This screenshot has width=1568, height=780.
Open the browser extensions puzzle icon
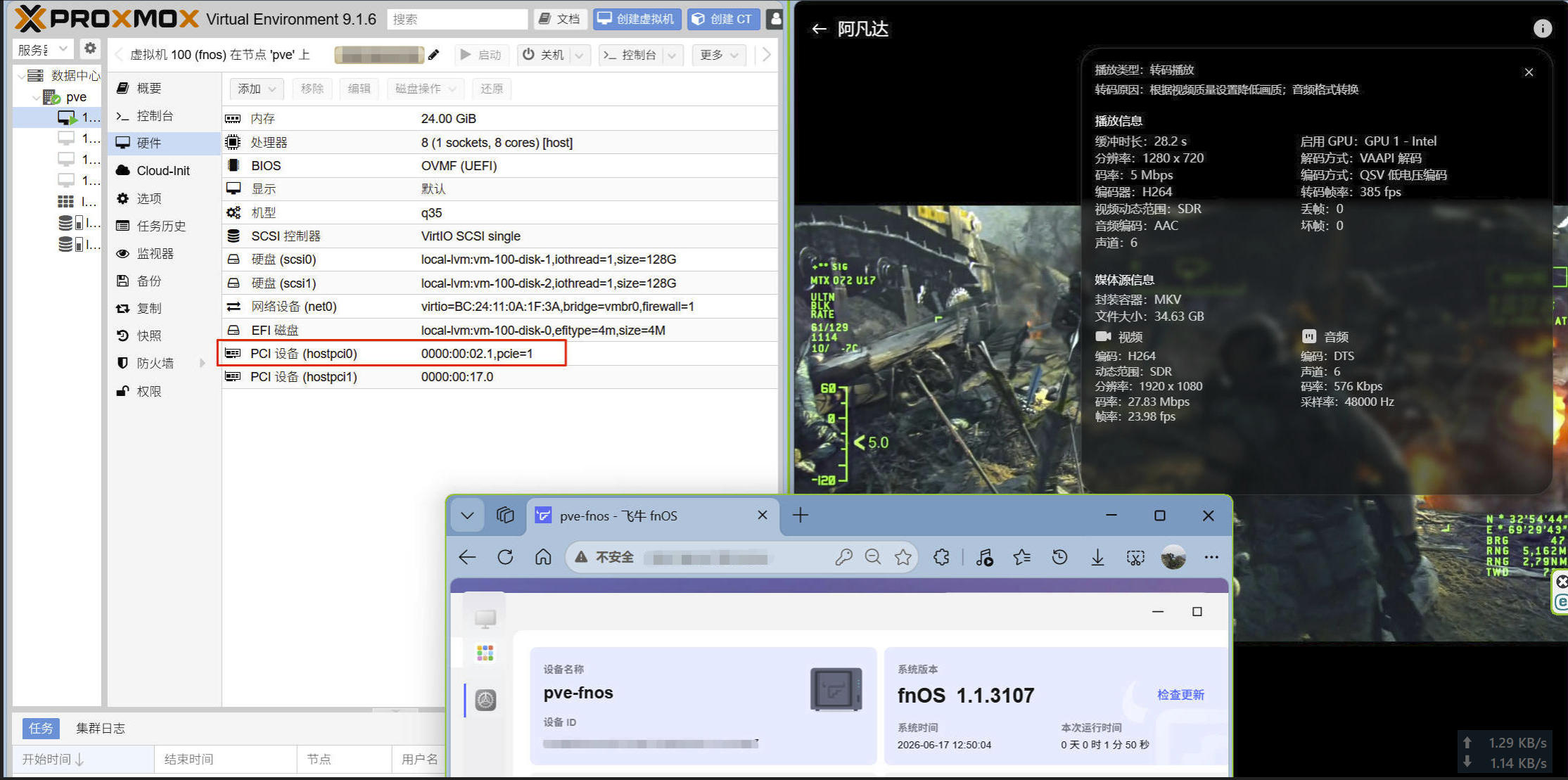coord(941,558)
